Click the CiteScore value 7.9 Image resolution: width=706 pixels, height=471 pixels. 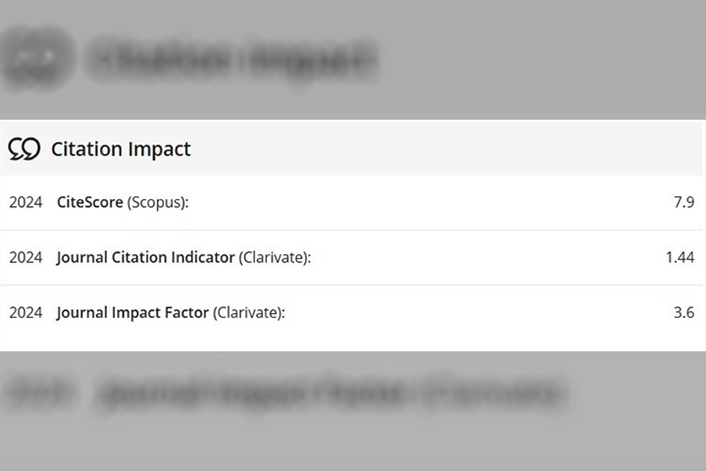pyautogui.click(x=684, y=202)
